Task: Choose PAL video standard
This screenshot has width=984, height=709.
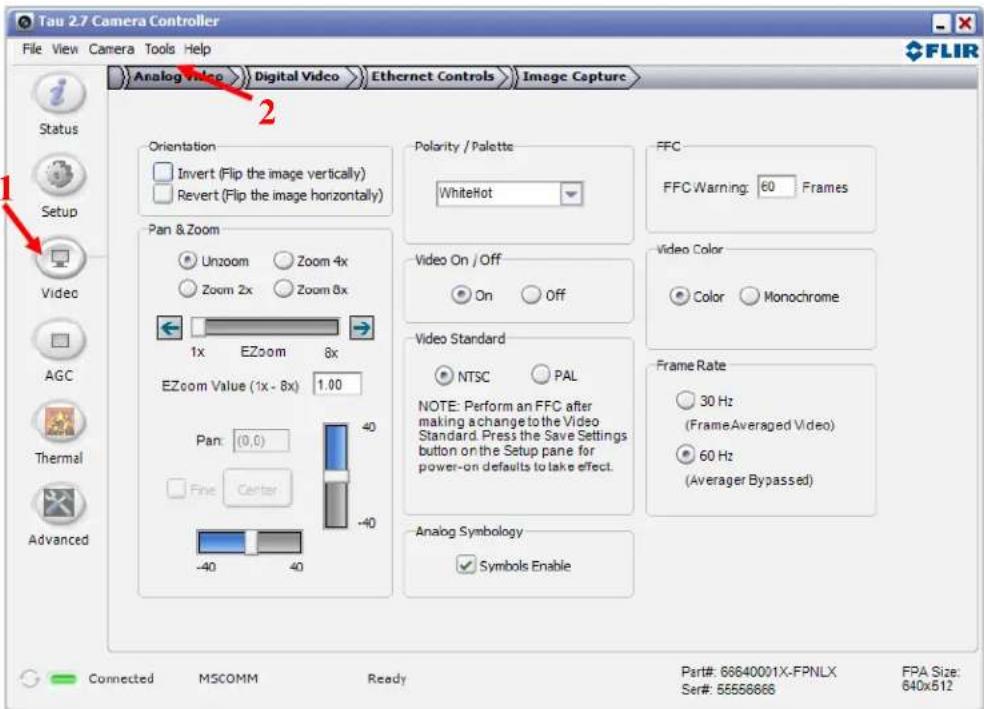Action: (540, 375)
